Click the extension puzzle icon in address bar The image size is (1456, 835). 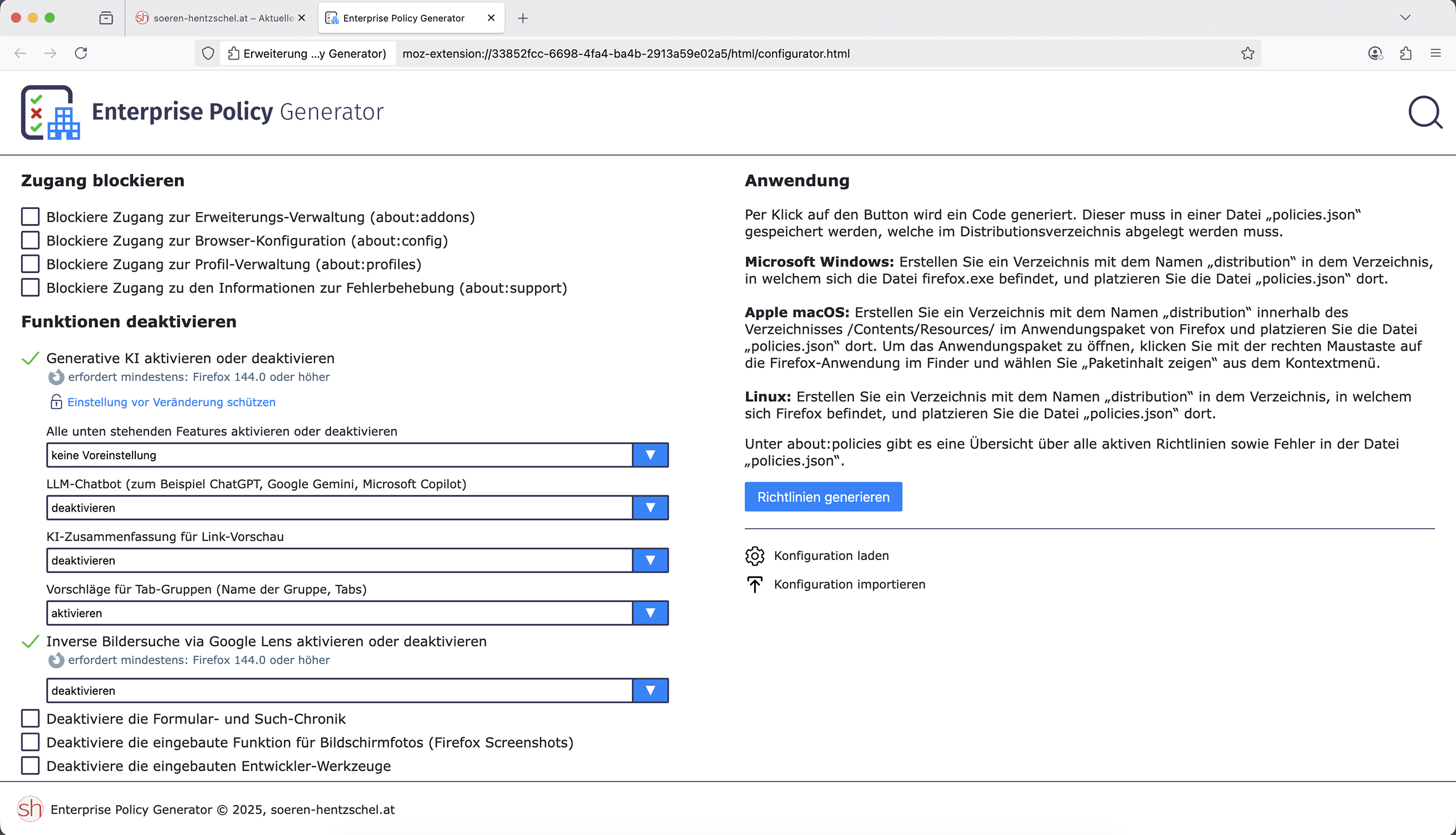point(233,53)
